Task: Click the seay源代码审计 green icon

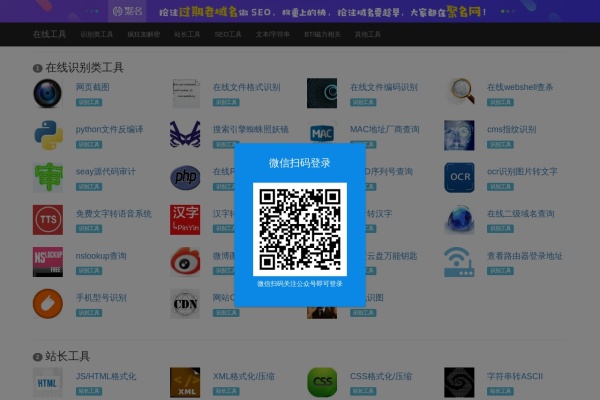Action: coord(47,177)
